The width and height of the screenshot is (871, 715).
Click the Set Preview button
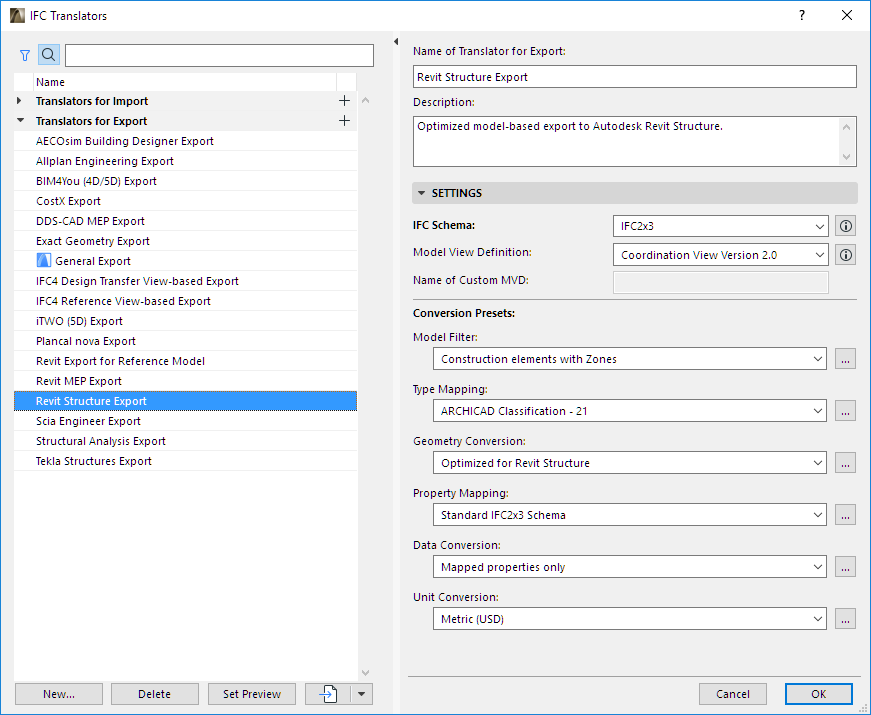252,694
